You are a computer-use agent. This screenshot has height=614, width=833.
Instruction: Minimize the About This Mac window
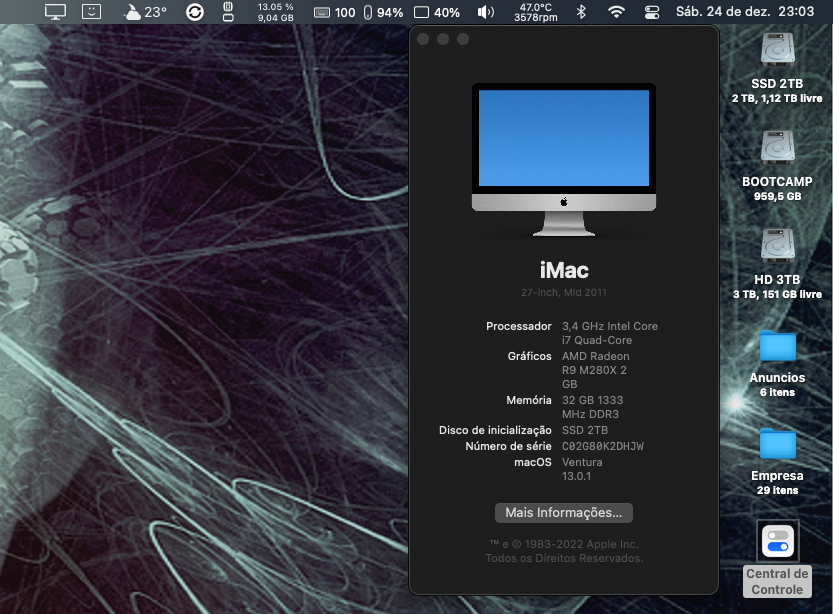pos(443,39)
